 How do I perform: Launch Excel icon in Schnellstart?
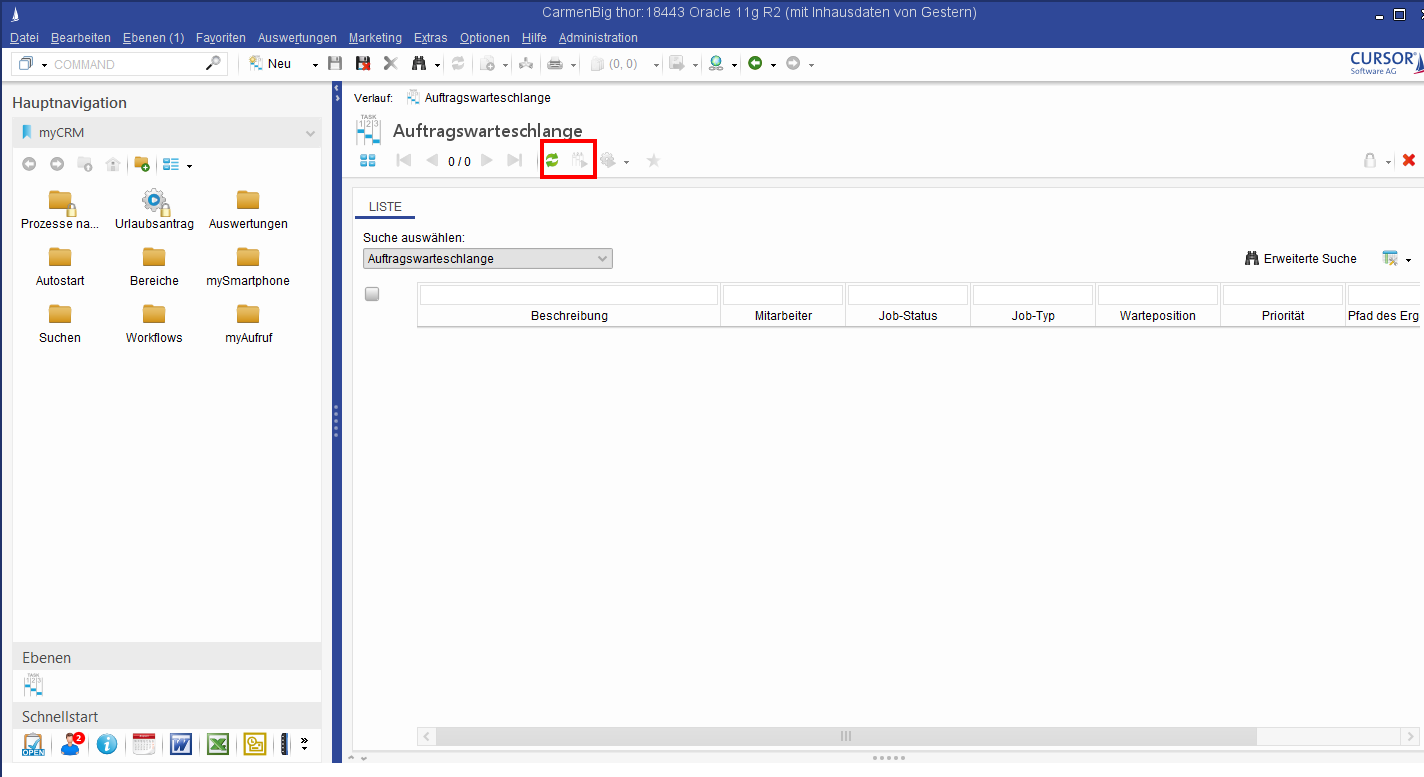pos(218,744)
